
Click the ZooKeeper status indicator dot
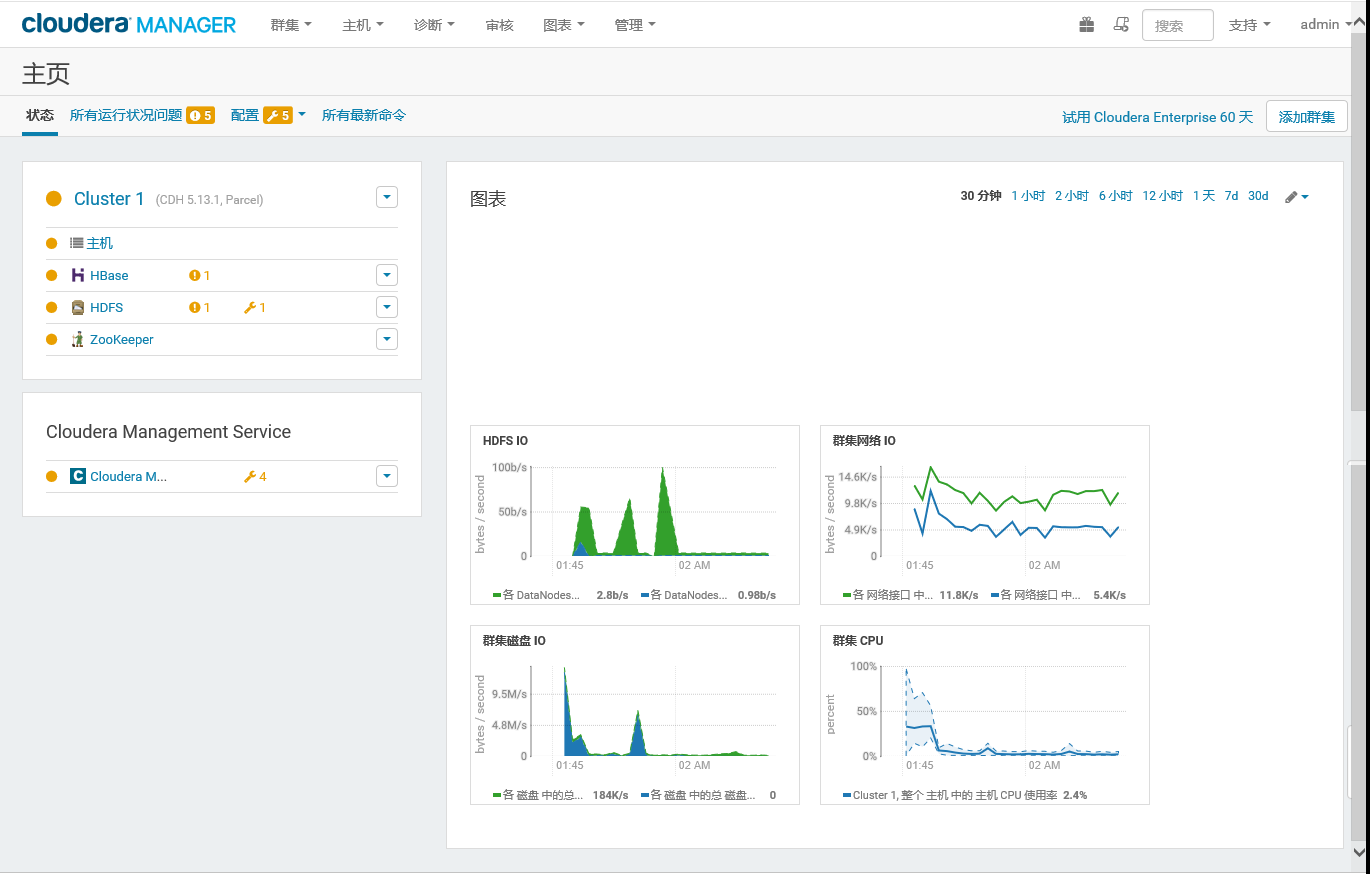point(52,340)
